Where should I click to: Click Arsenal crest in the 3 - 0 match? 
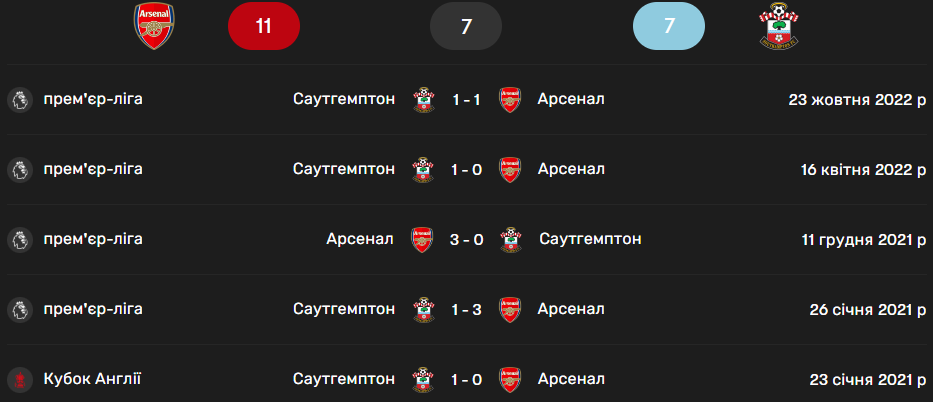coord(422,239)
